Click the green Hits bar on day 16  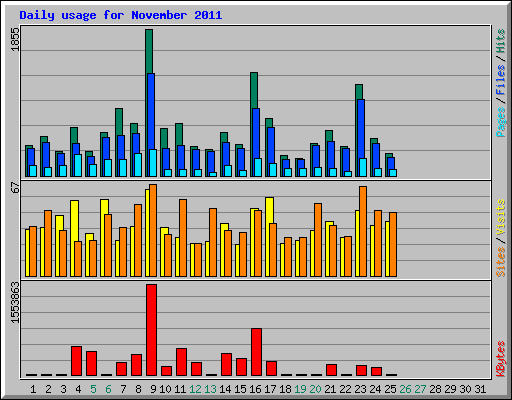point(254,90)
